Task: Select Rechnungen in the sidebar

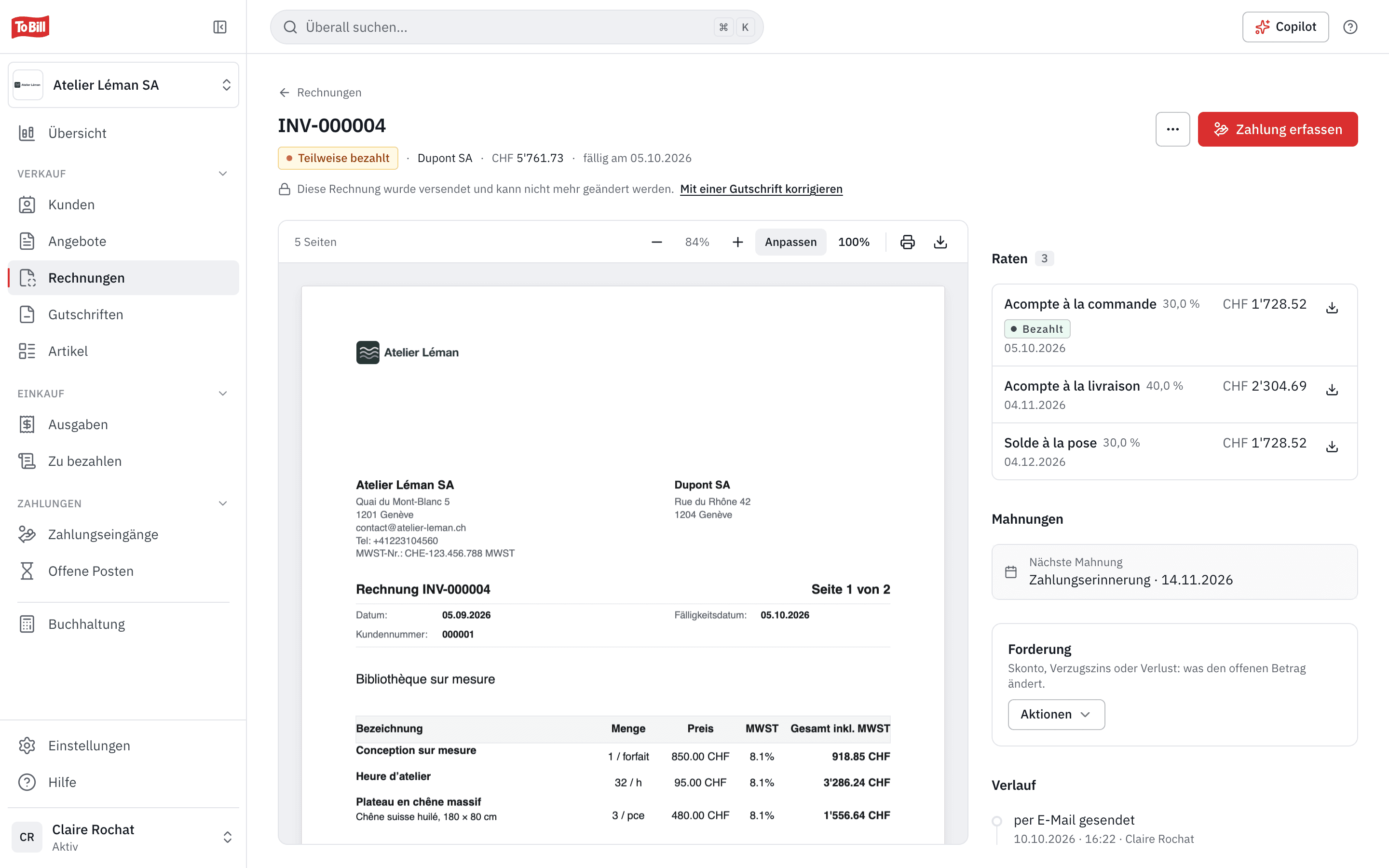Action: coord(123,278)
